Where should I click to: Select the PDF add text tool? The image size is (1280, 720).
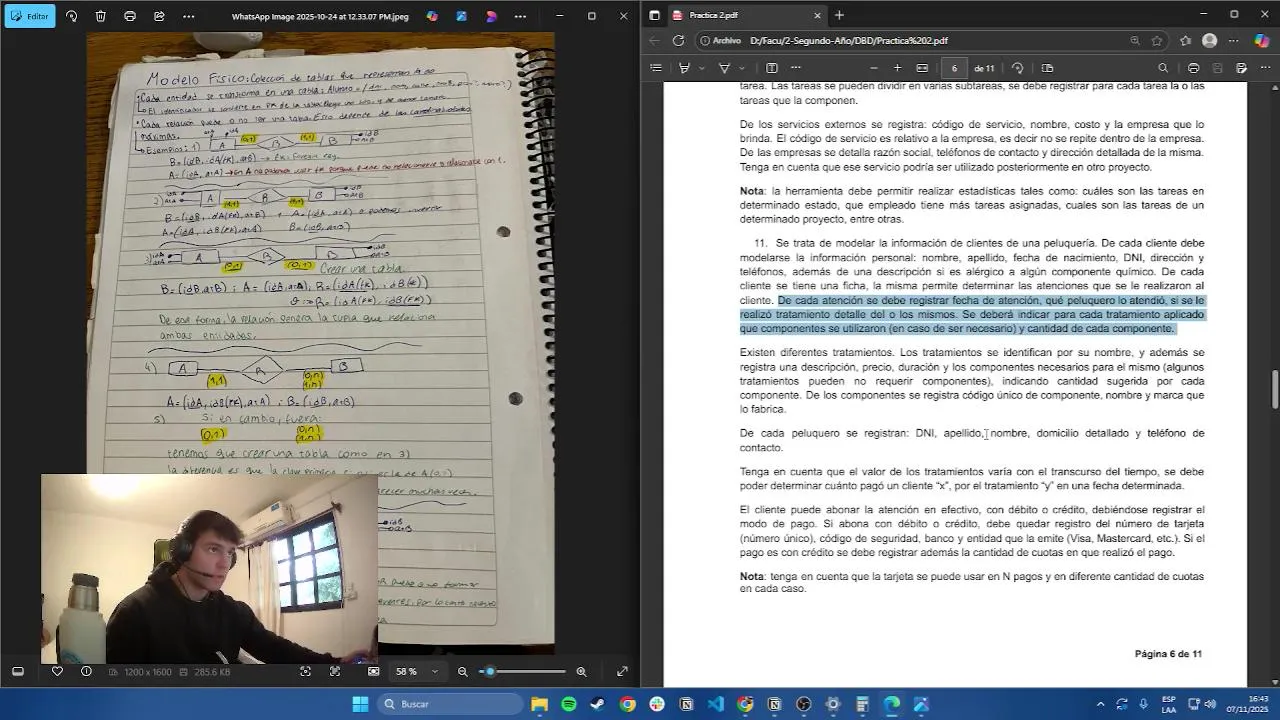[x=772, y=68]
